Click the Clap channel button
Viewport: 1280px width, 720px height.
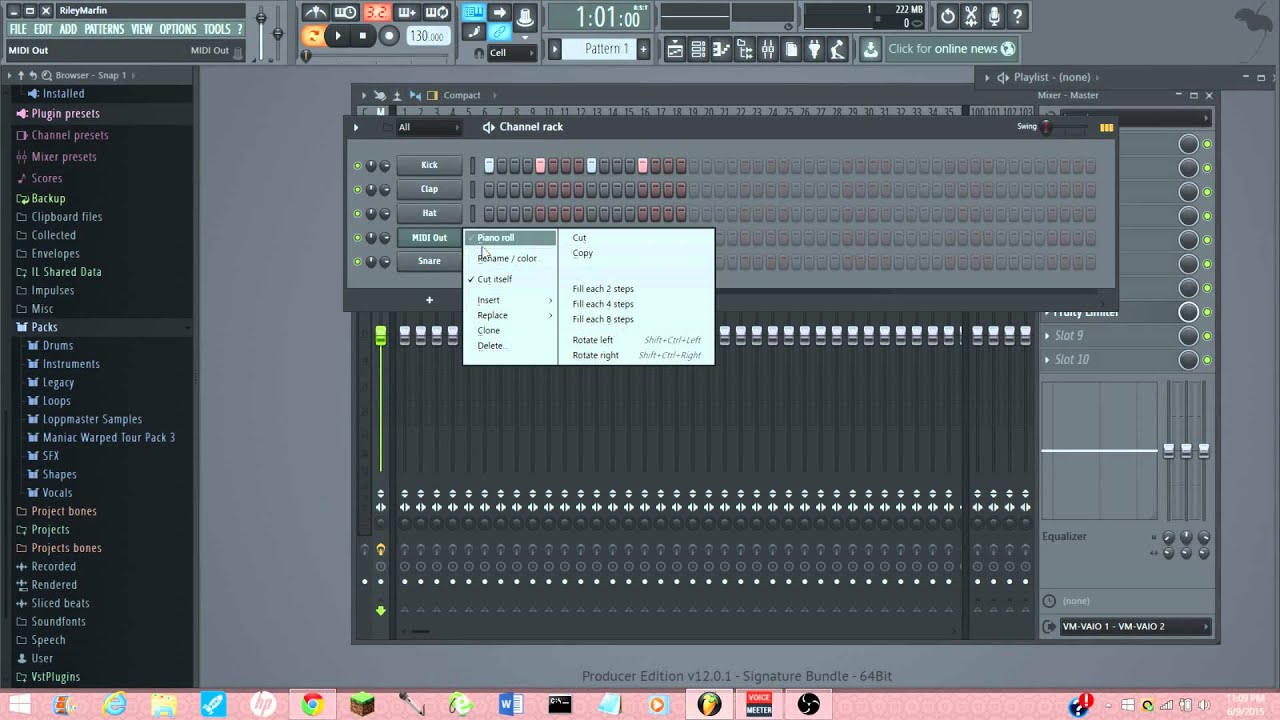429,189
